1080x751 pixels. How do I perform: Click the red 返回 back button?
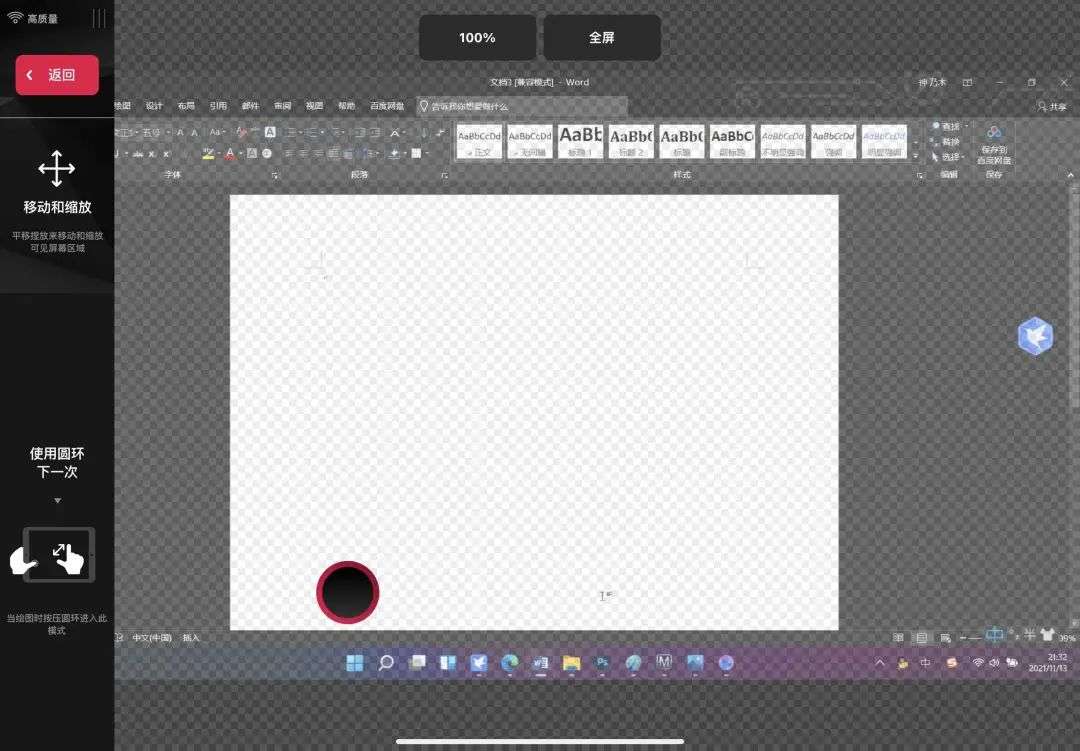tap(57, 75)
